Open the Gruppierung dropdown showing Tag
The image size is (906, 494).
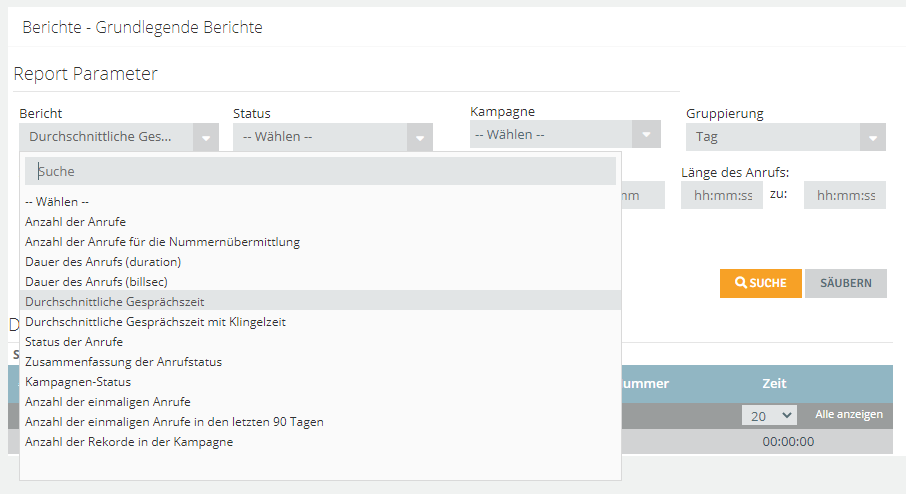pos(786,138)
